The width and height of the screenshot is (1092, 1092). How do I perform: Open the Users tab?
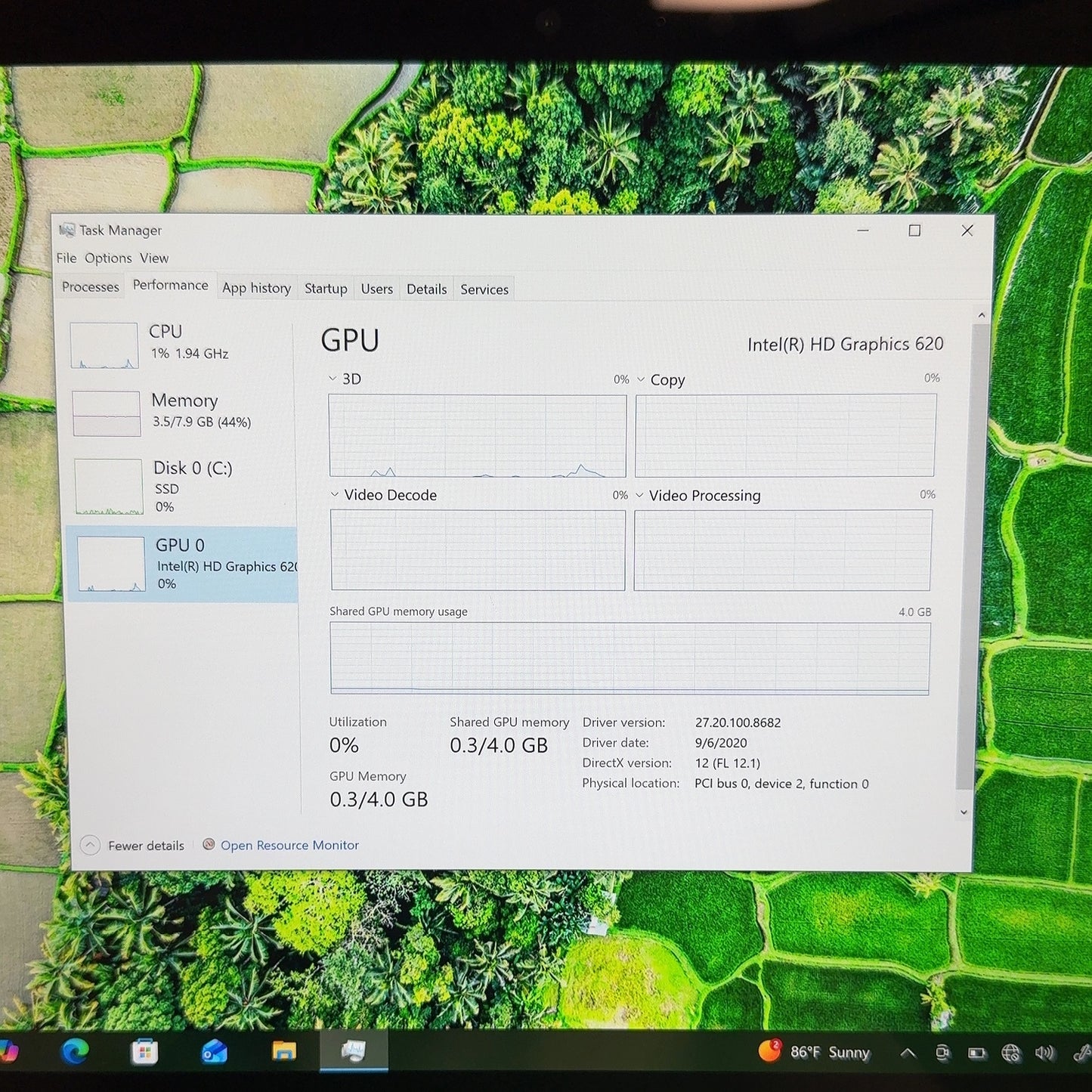pos(376,289)
